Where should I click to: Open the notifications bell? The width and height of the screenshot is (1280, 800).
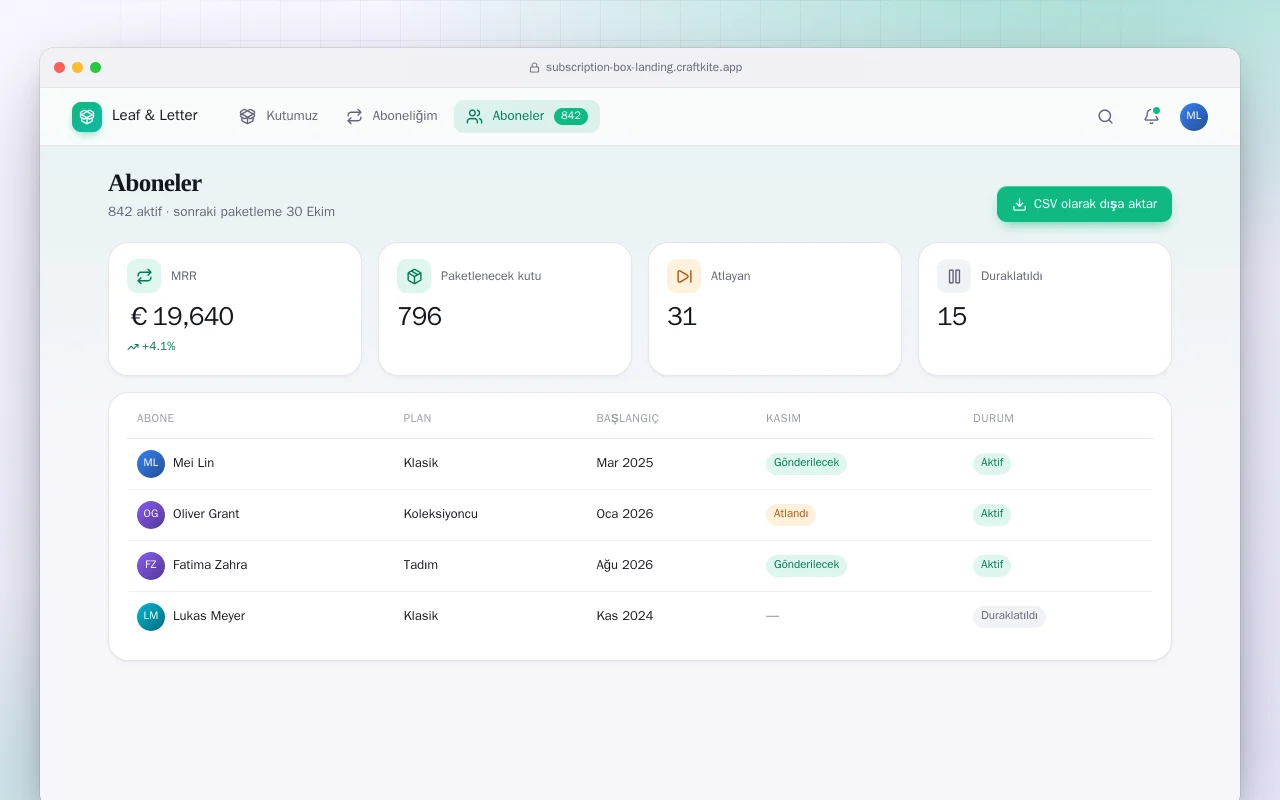(1151, 116)
